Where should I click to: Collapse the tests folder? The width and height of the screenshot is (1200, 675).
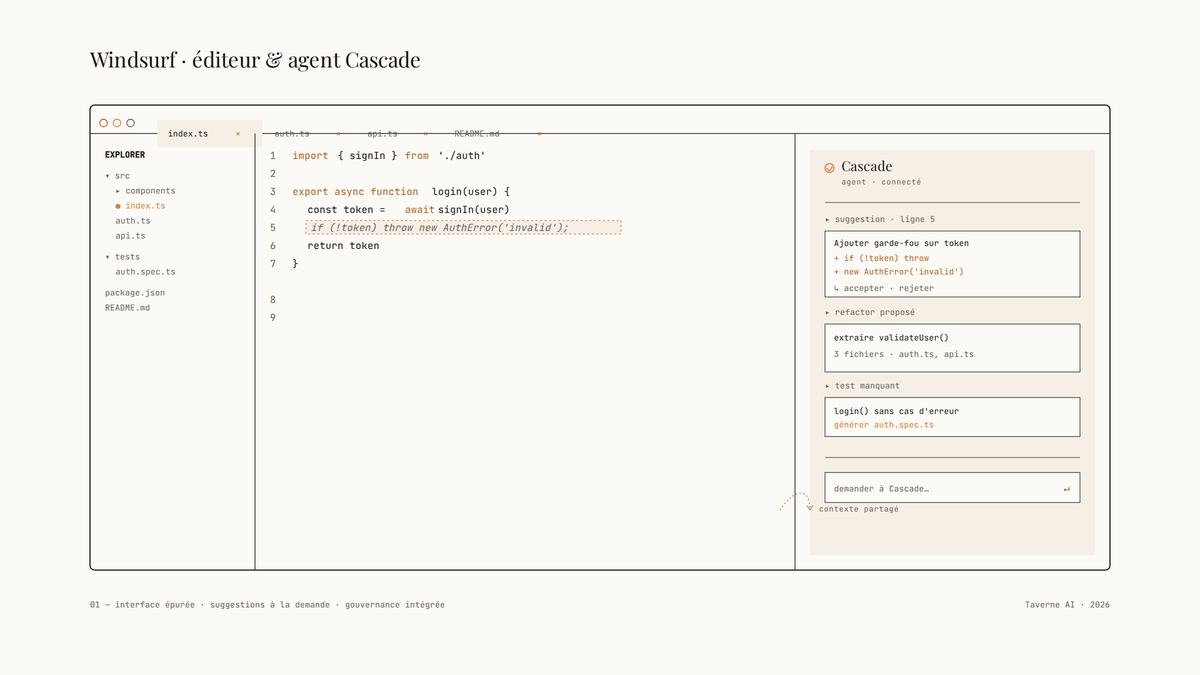pyautogui.click(x=107, y=257)
